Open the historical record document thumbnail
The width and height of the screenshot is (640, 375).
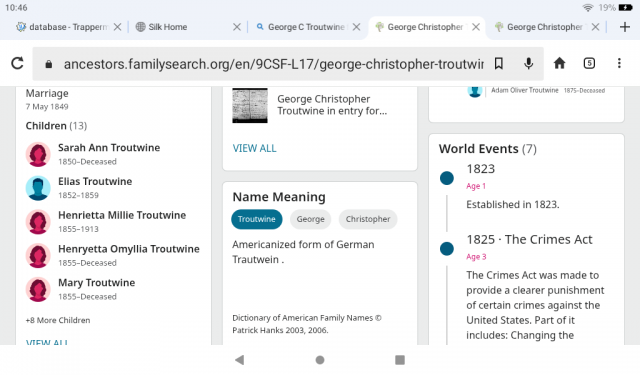point(250,105)
